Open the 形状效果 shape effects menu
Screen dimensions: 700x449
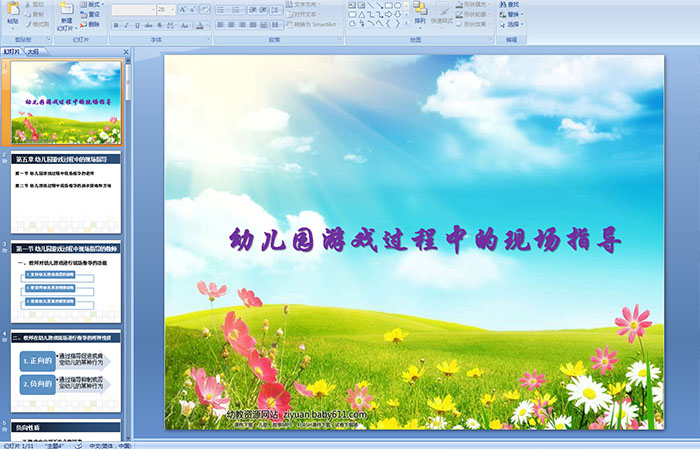(x=474, y=24)
